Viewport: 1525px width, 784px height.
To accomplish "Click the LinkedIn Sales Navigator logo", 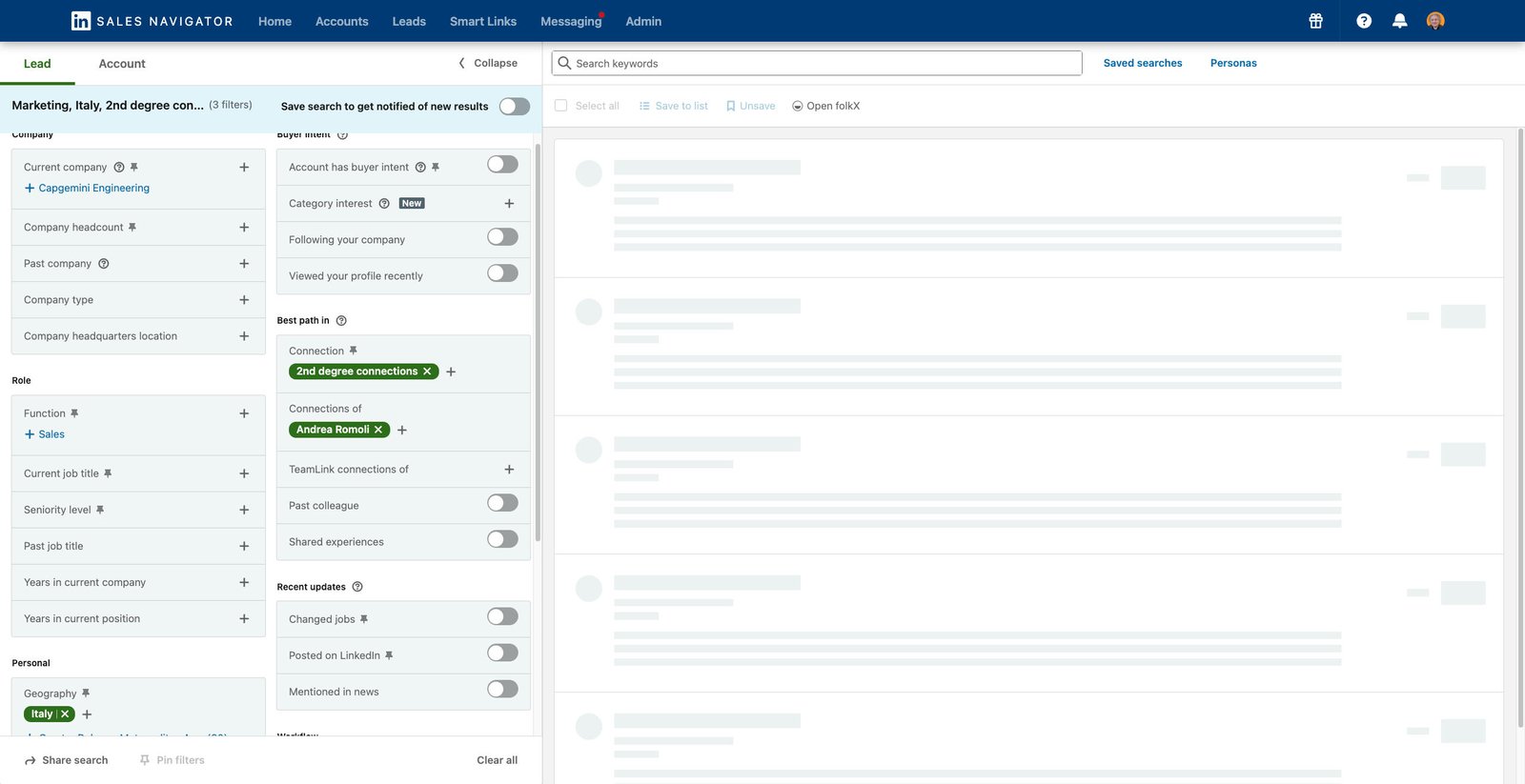I will pos(152,21).
